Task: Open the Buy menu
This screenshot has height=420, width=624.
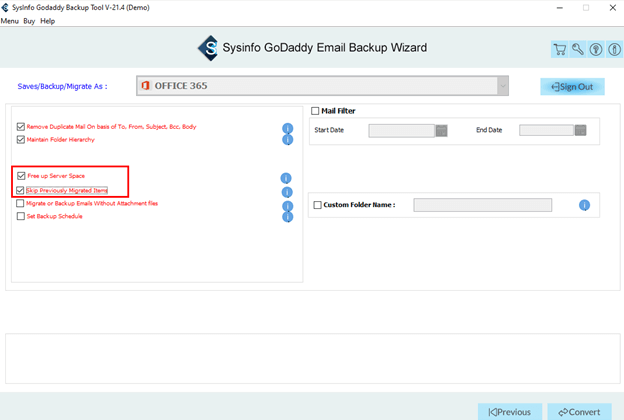Action: [29, 21]
